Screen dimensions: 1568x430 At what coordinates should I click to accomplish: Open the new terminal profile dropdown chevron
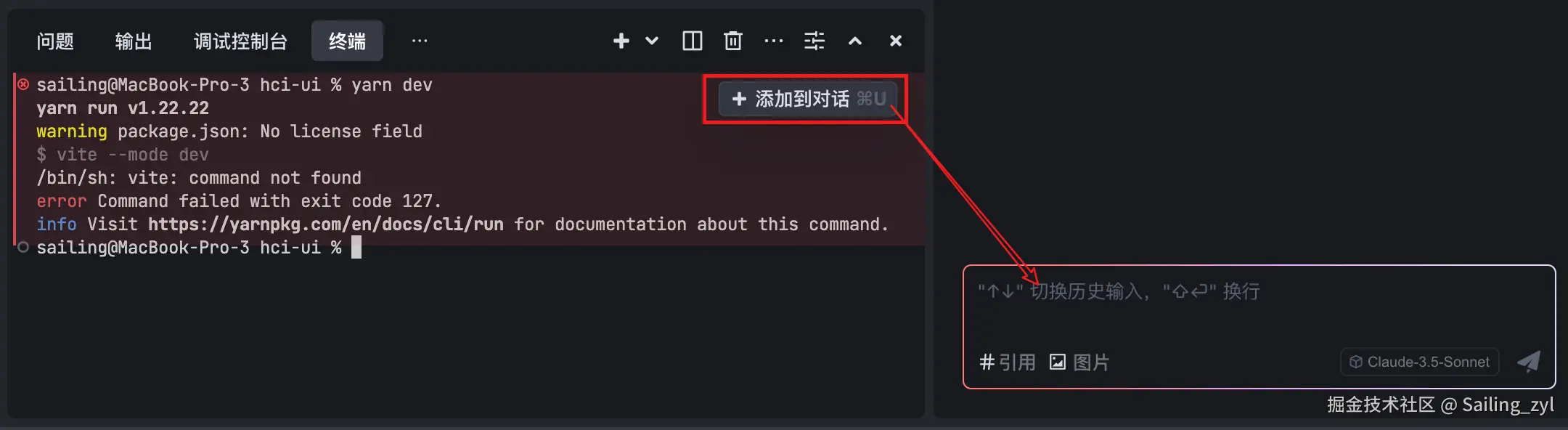click(x=652, y=41)
